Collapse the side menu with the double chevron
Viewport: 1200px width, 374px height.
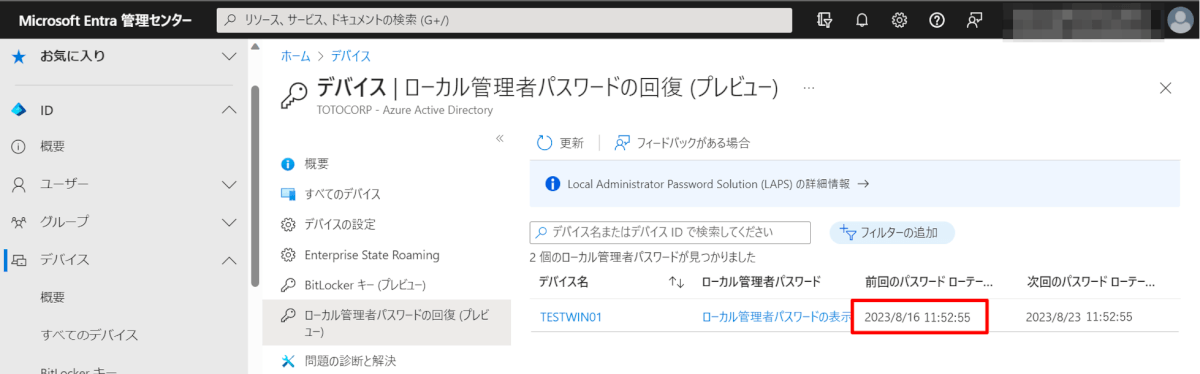click(x=500, y=138)
